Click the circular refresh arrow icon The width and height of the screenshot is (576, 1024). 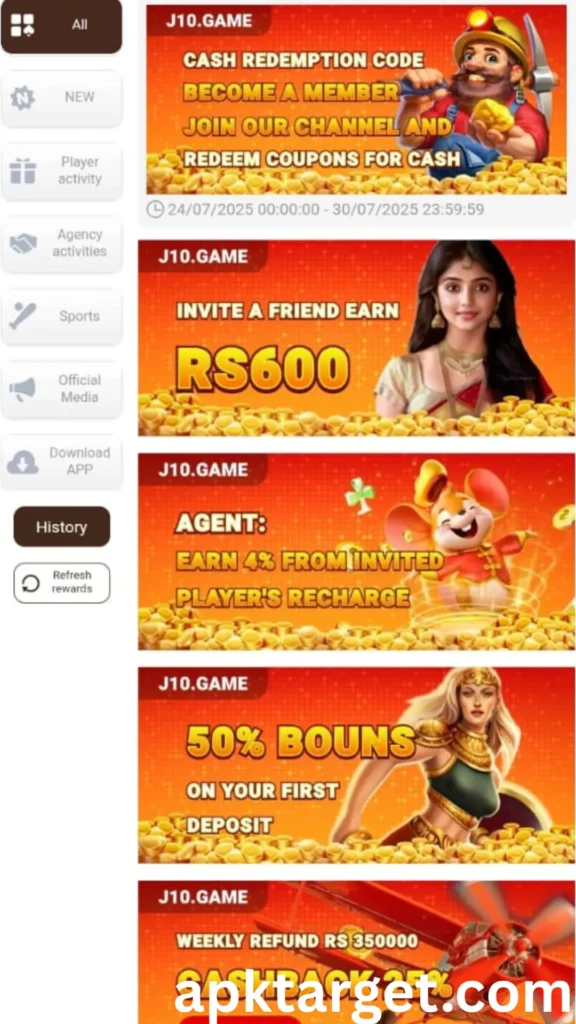(31, 583)
